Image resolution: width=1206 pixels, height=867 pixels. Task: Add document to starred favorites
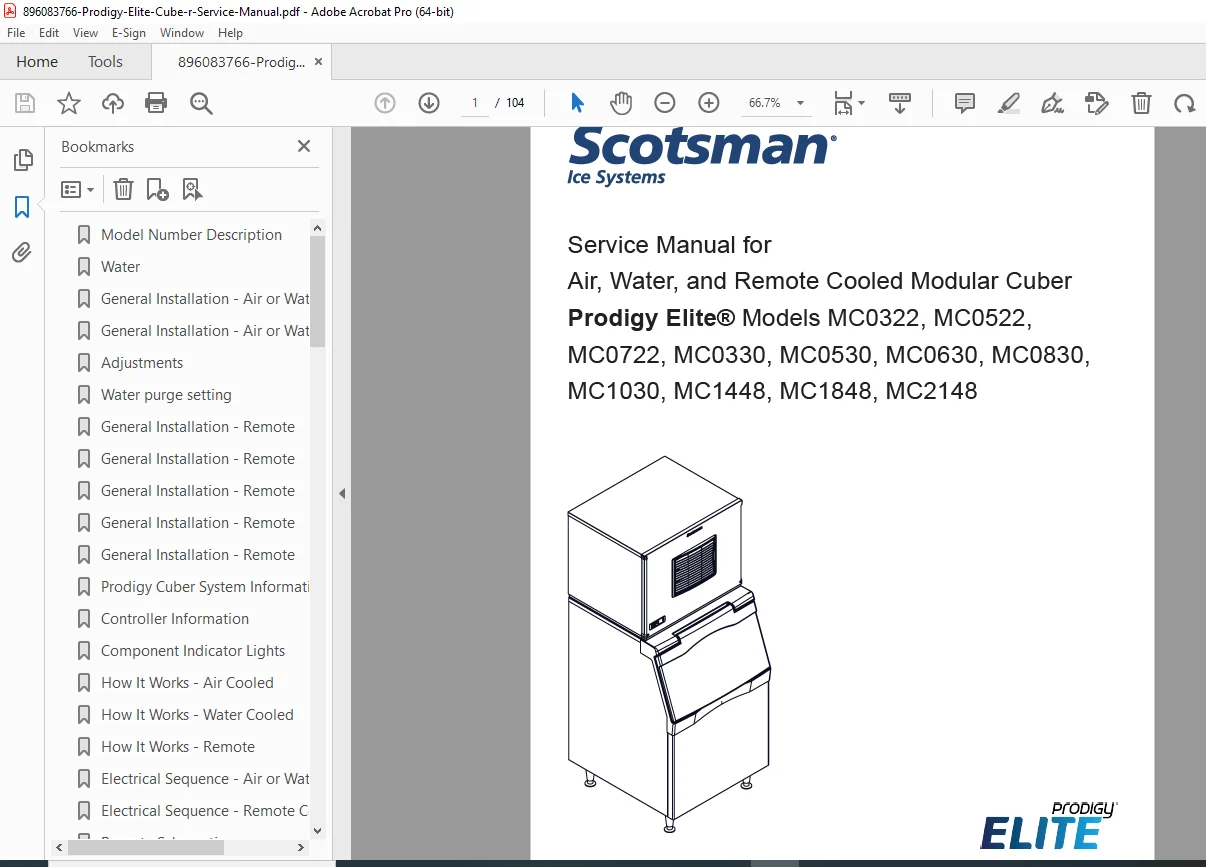coord(69,103)
